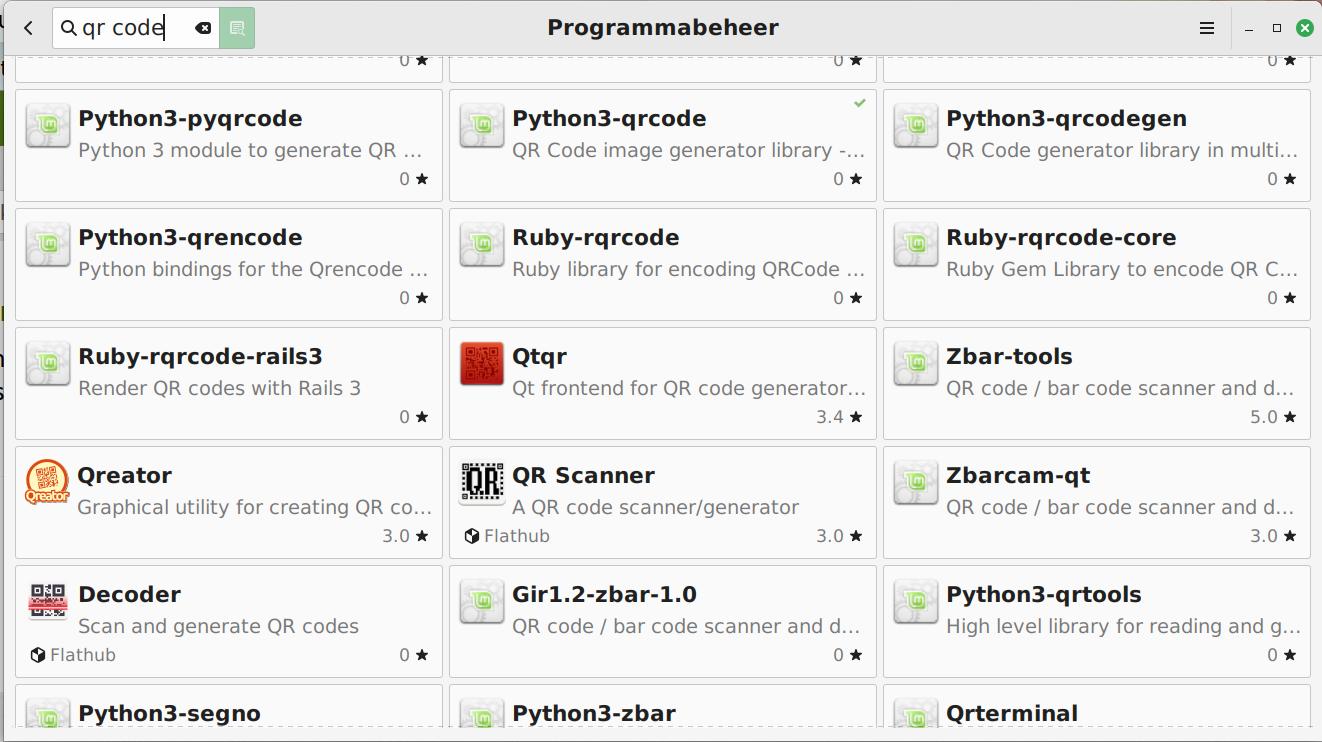The width and height of the screenshot is (1322, 742).
Task: Click the Qtqr red QR icon
Action: click(x=481, y=364)
